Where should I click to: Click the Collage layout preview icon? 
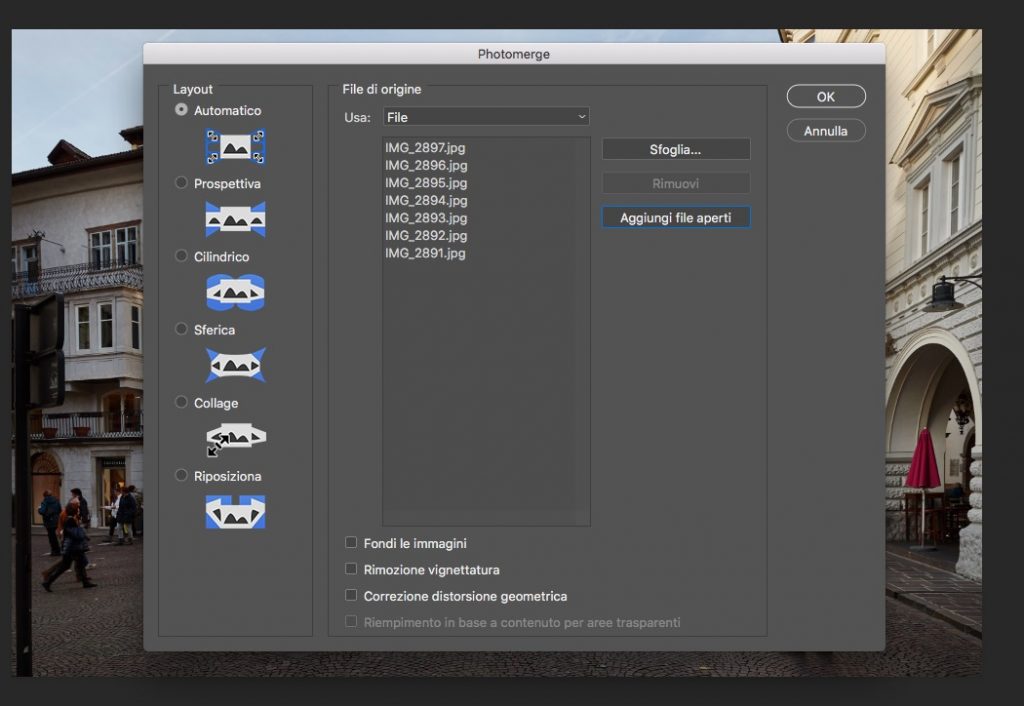pyautogui.click(x=236, y=439)
